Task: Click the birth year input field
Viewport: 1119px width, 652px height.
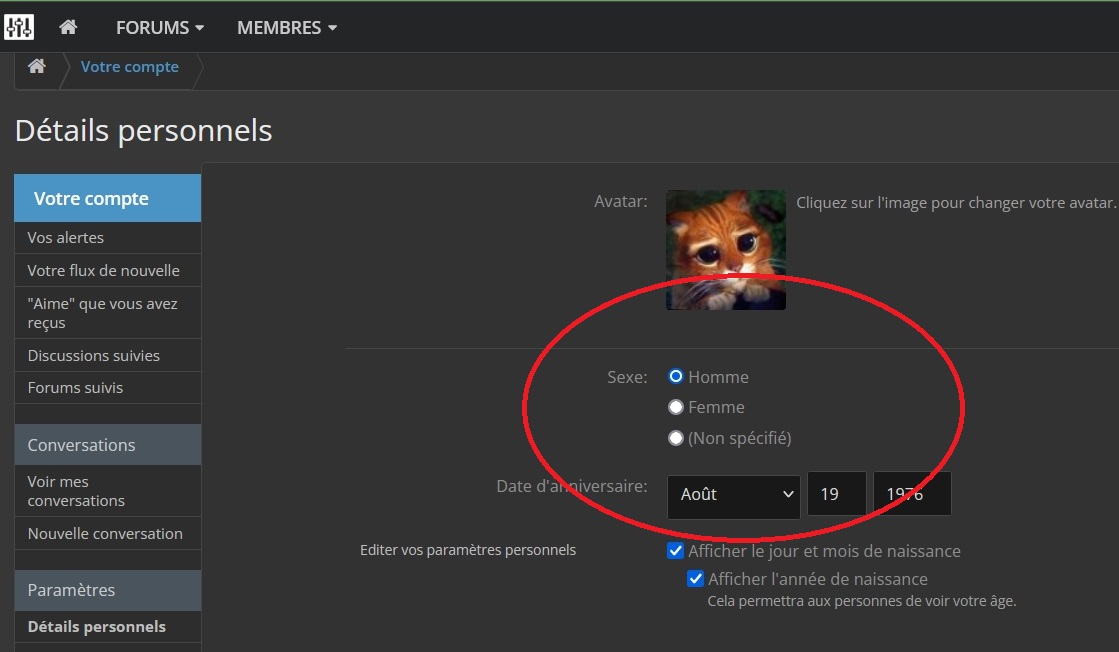Action: (x=911, y=495)
